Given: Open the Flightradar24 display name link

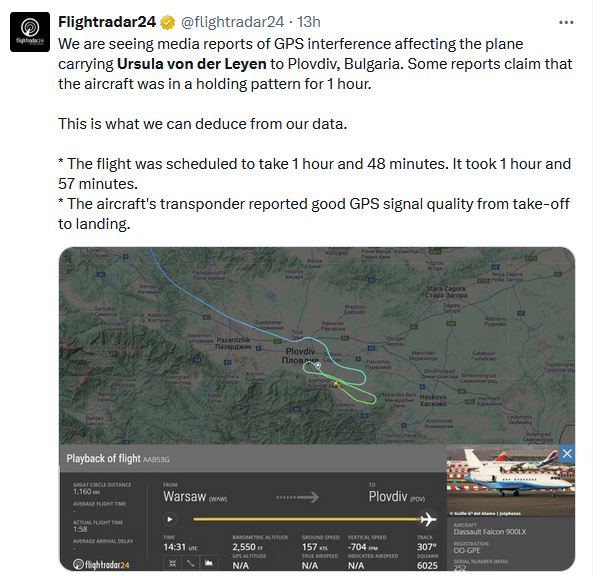Looking at the screenshot, I should (x=104, y=22).
